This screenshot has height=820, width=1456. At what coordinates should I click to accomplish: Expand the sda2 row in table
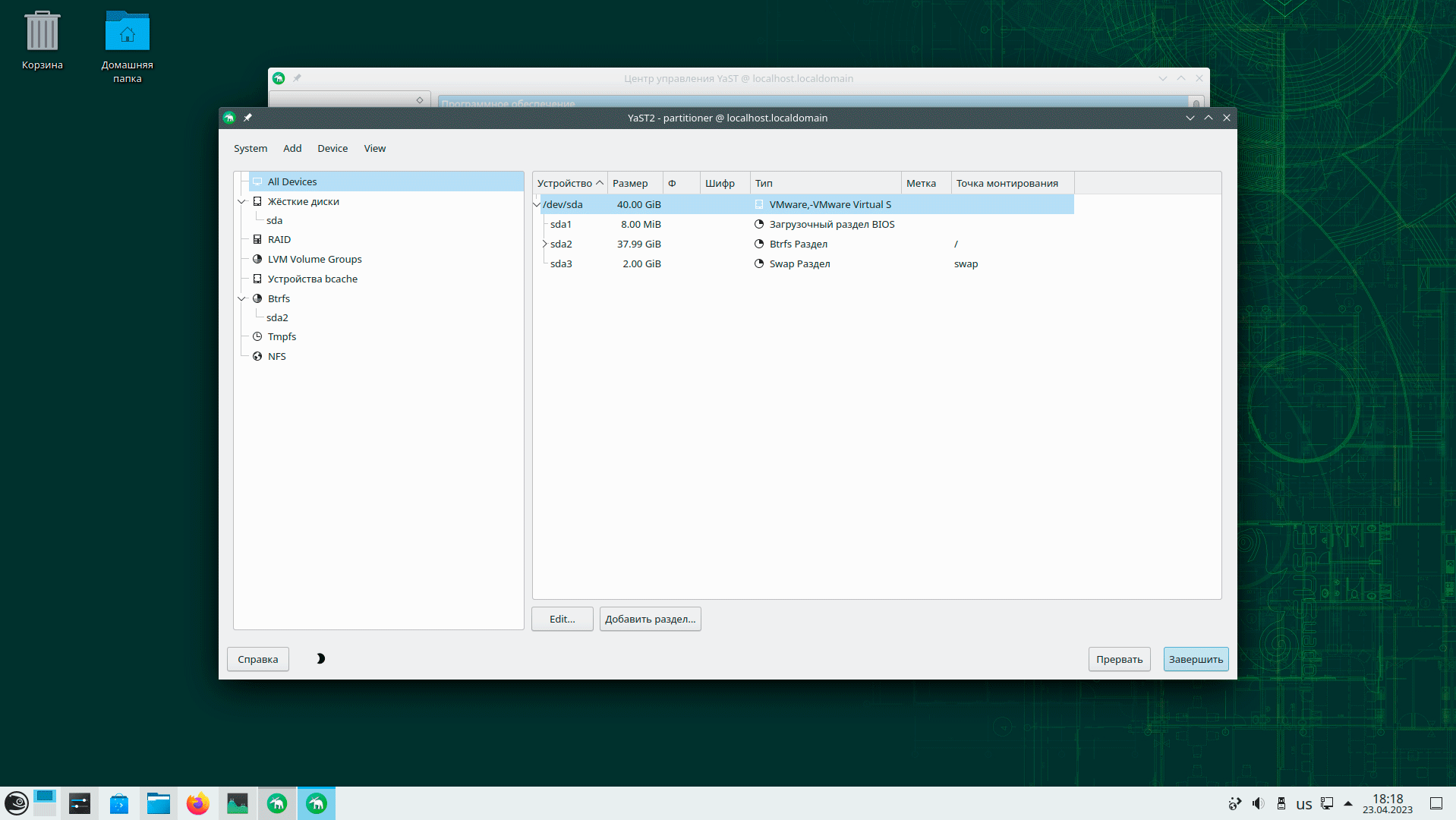coord(544,244)
